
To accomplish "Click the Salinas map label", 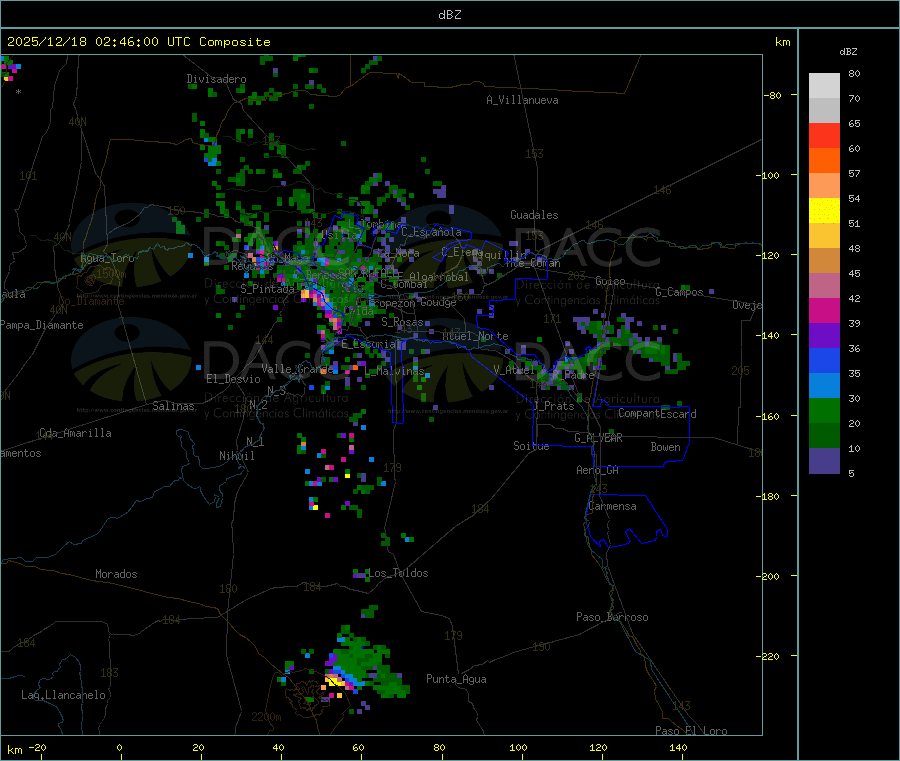I will [x=173, y=406].
